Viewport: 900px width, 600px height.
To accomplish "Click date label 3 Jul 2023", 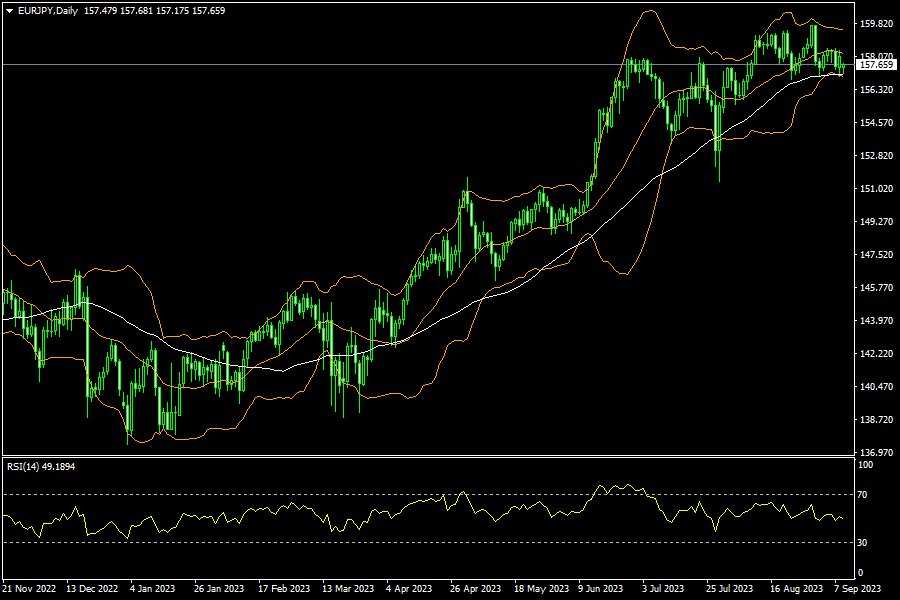I will [663, 589].
